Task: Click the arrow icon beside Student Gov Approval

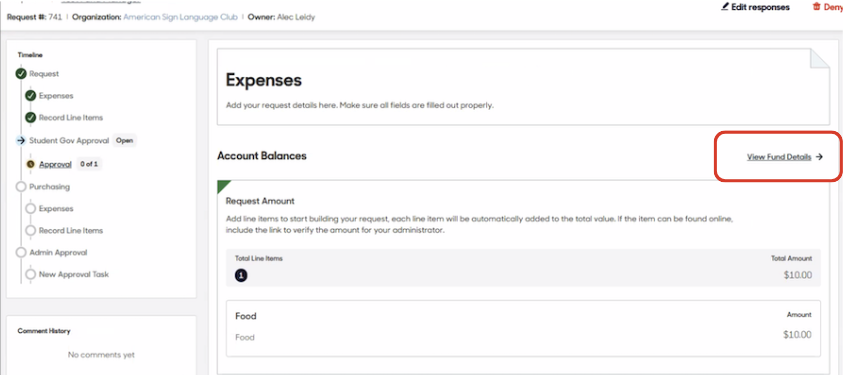Action: (21, 140)
